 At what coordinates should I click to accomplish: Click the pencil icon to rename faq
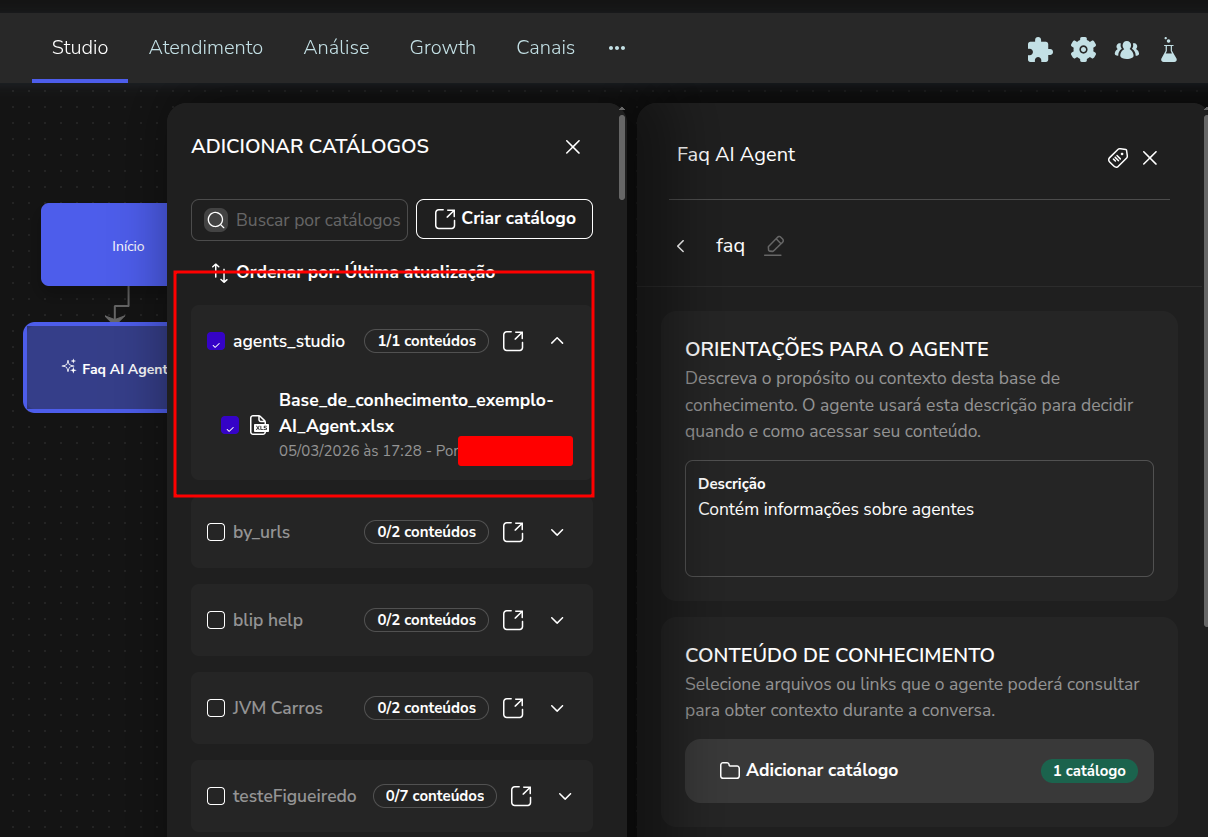(774, 246)
